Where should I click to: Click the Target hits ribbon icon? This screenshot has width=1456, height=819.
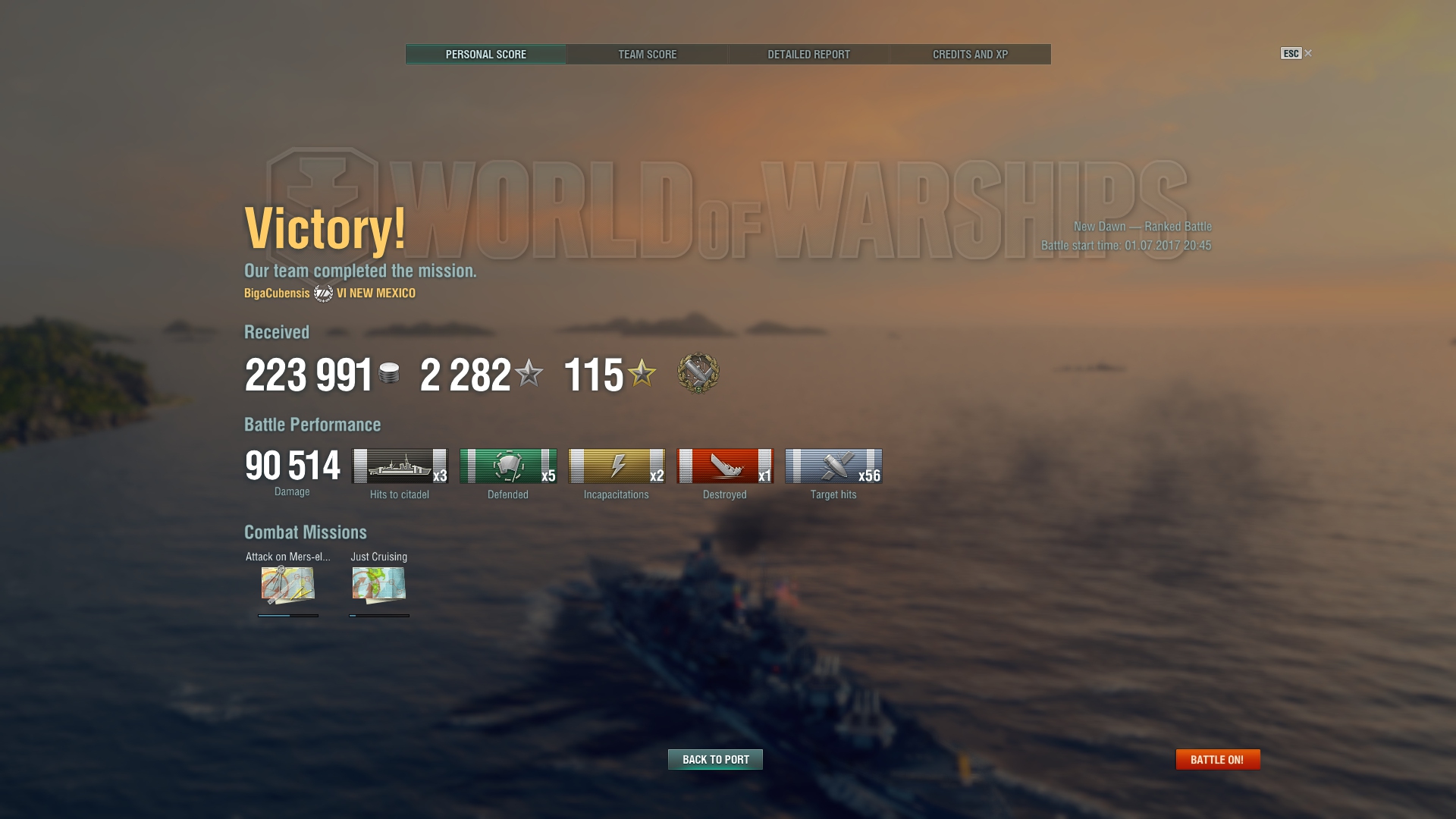point(833,466)
